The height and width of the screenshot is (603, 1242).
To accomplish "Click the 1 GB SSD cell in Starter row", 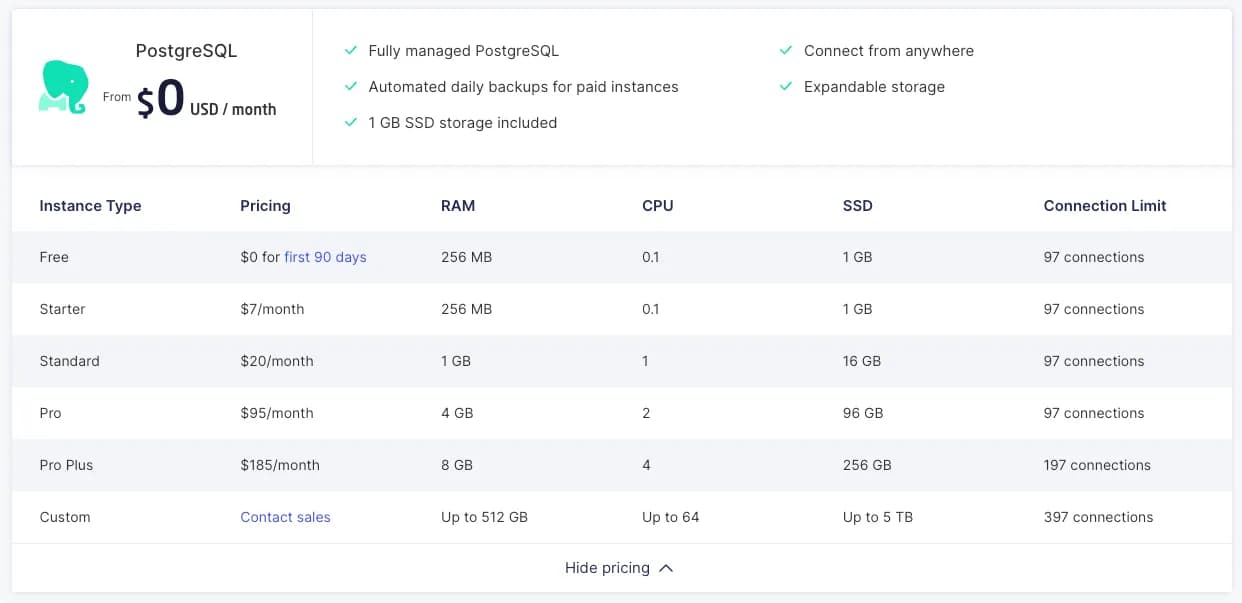I will pos(858,309).
